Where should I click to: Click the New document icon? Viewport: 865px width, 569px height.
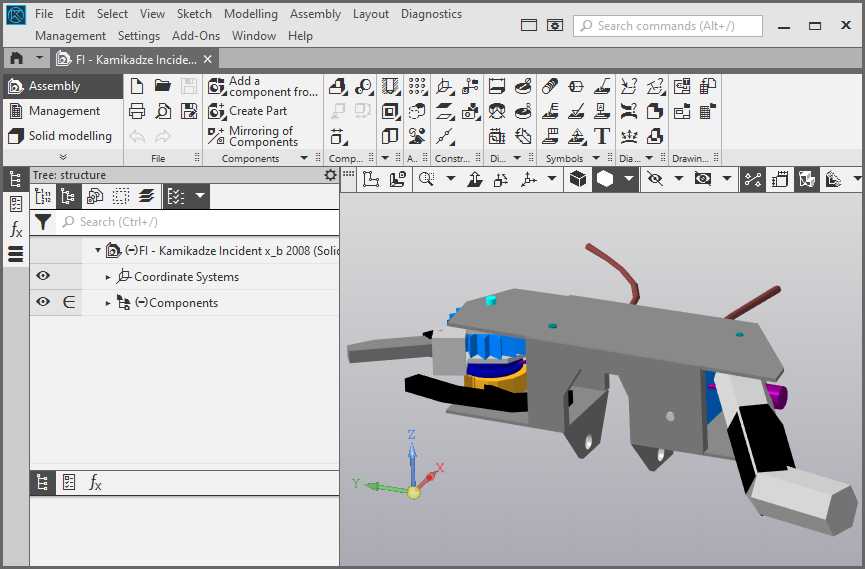137,87
